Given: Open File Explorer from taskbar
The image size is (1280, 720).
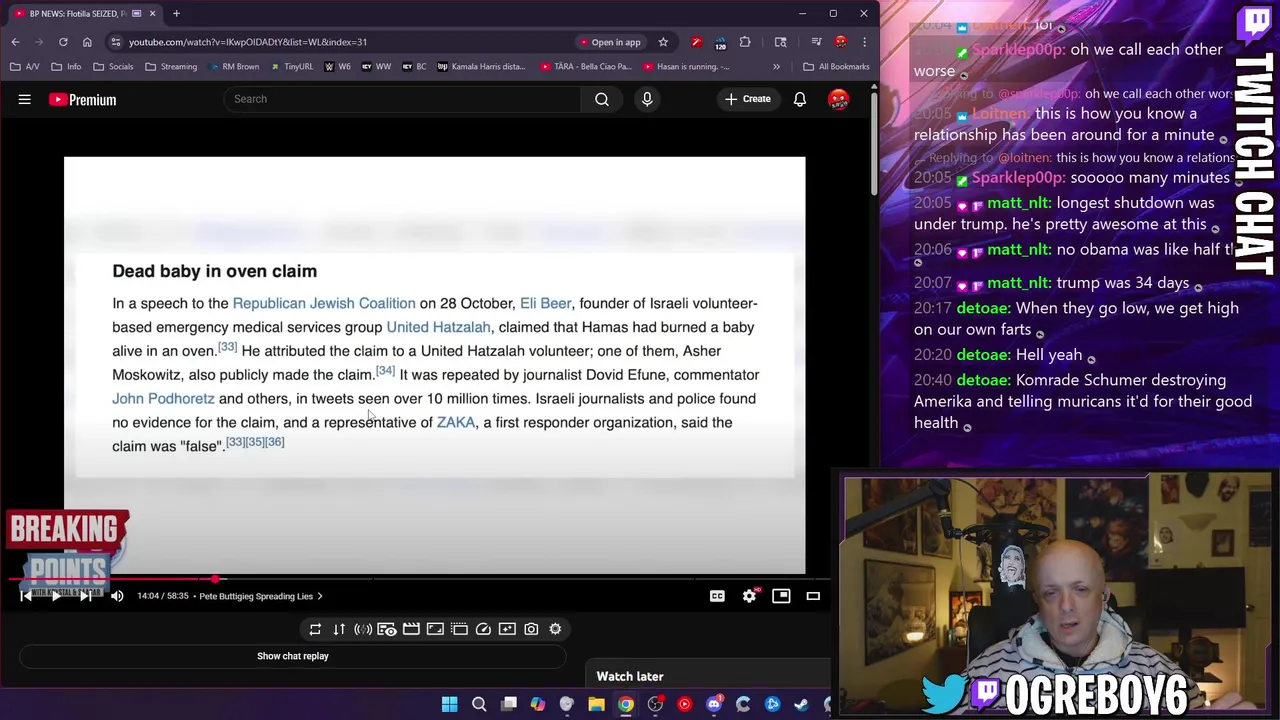Looking at the screenshot, I should tap(596, 704).
